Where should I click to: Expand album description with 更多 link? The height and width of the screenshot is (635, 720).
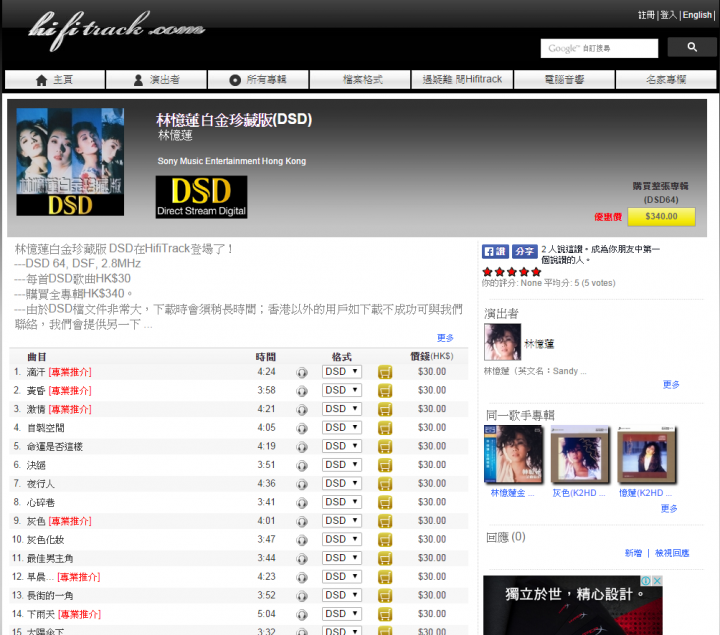445,338
